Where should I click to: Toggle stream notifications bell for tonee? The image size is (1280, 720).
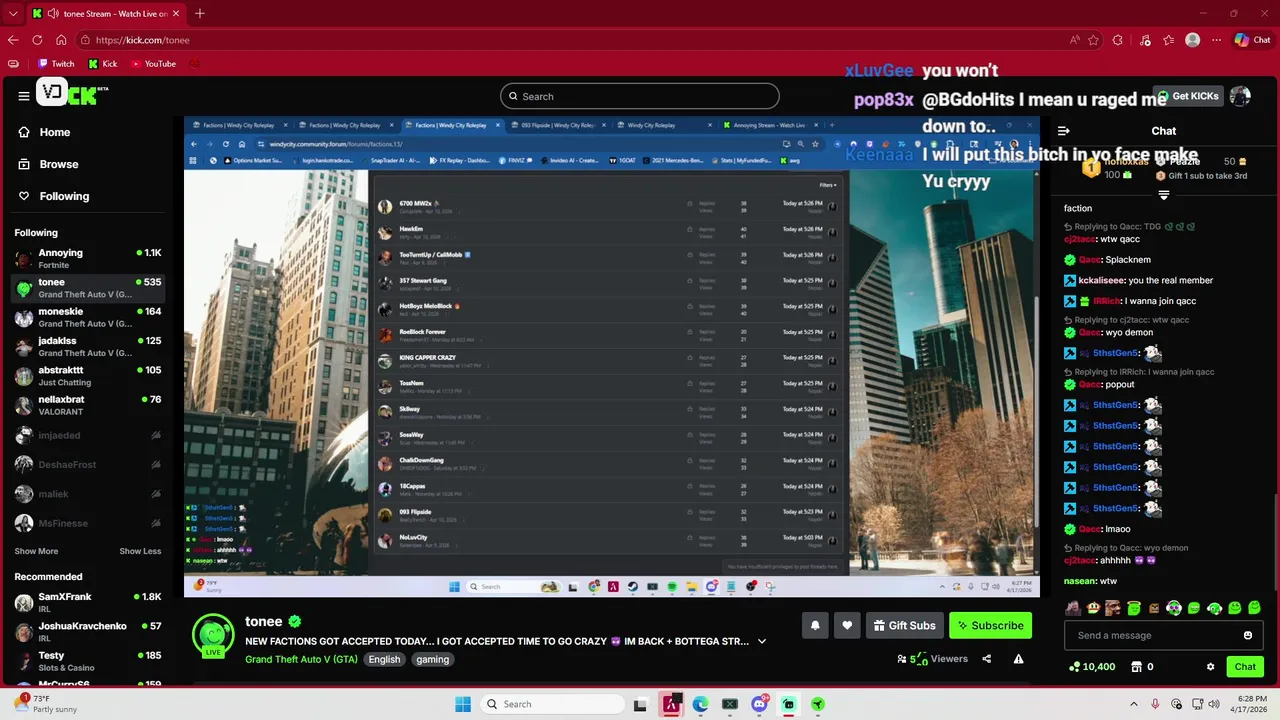pyautogui.click(x=815, y=625)
